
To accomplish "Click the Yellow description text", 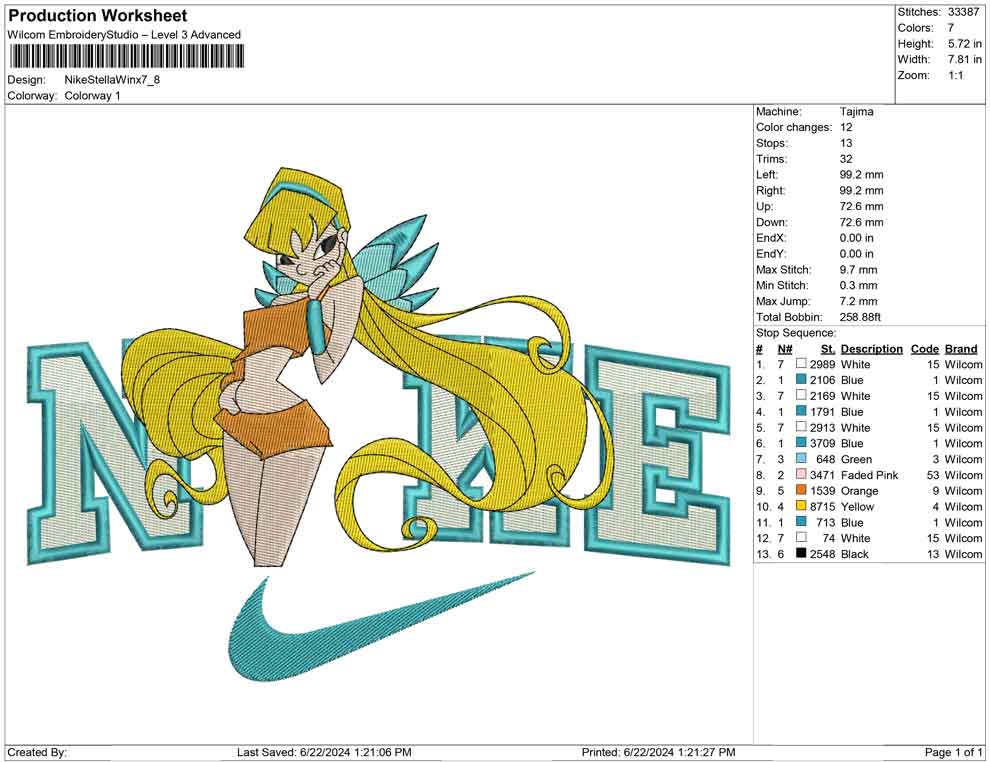I will [x=857, y=506].
